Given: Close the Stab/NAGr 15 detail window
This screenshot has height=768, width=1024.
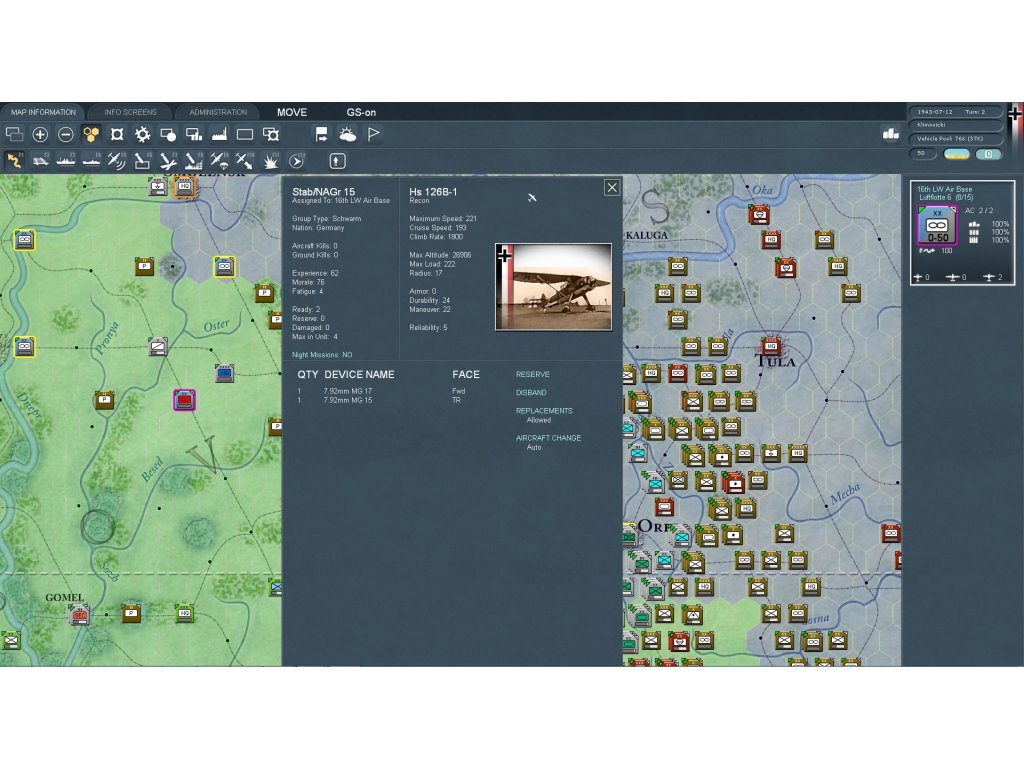Looking at the screenshot, I should point(612,188).
